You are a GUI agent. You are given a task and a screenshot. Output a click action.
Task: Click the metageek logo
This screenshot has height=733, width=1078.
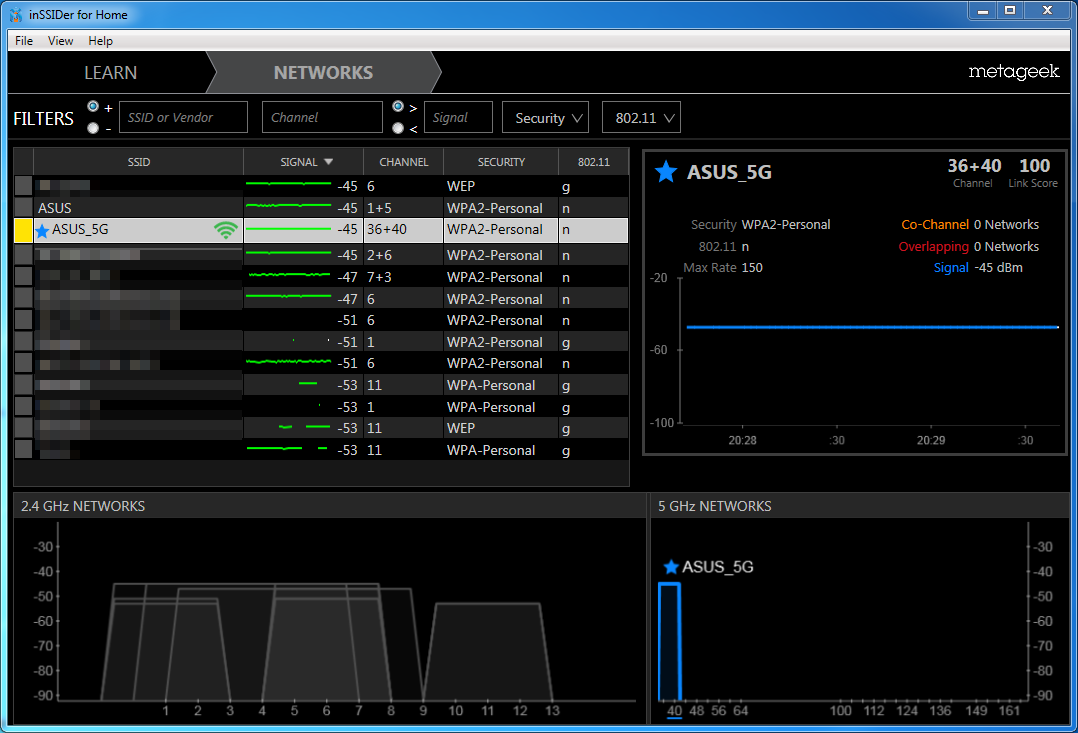point(1013,72)
